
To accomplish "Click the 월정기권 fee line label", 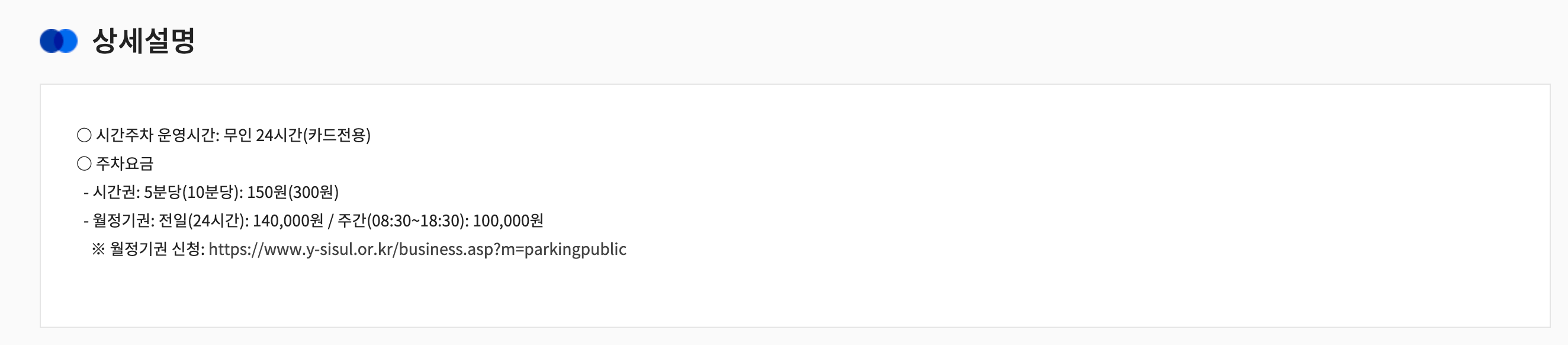I will (123, 220).
